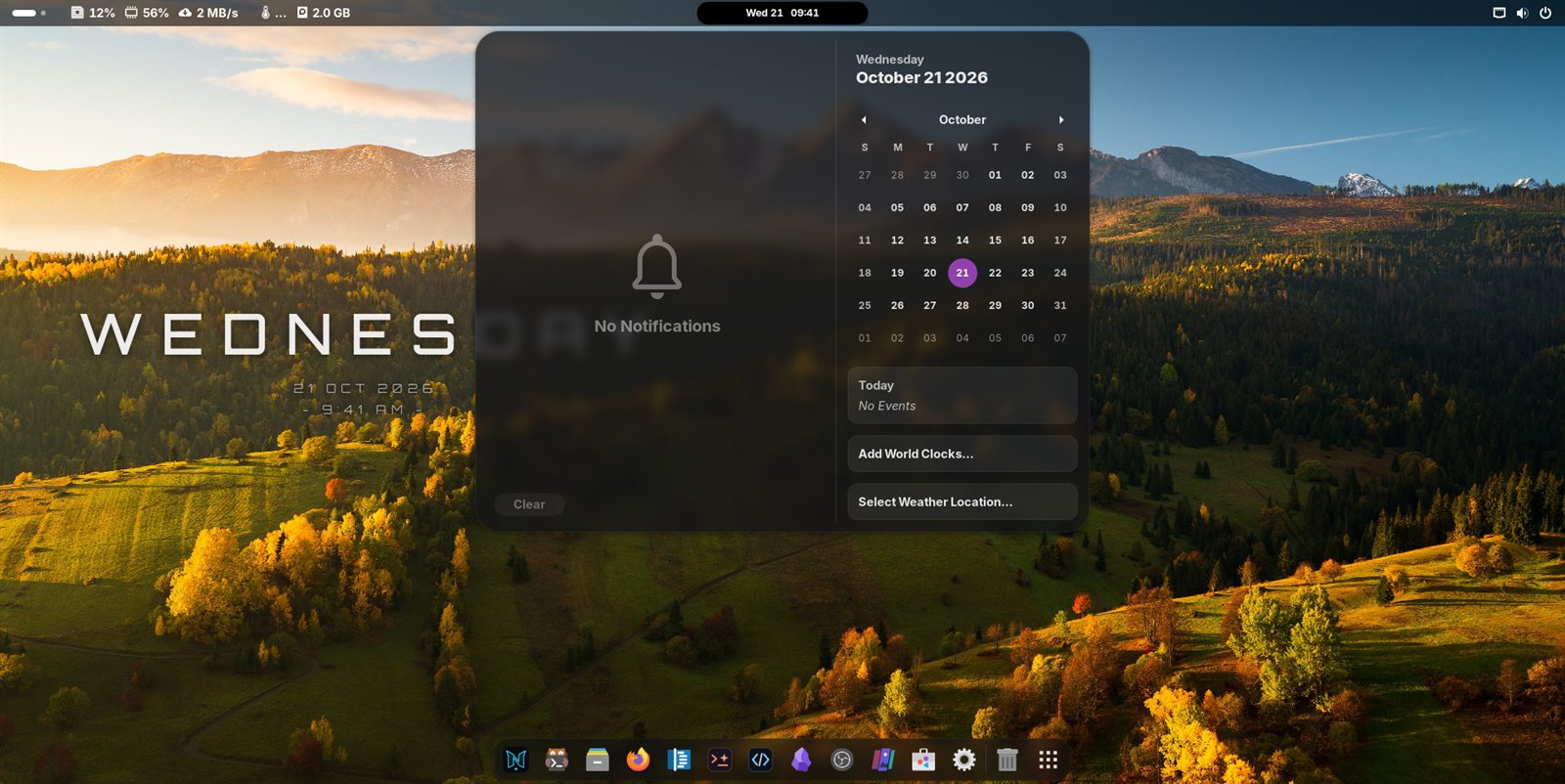Click the No Notifications bell icon

point(657,266)
